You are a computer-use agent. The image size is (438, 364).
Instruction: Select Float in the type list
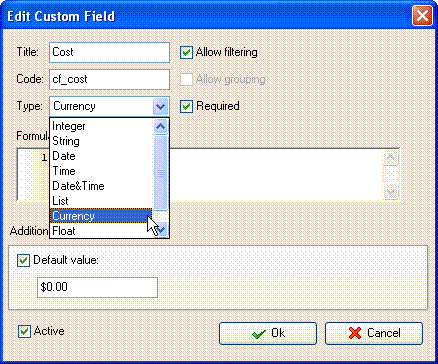[101, 231]
